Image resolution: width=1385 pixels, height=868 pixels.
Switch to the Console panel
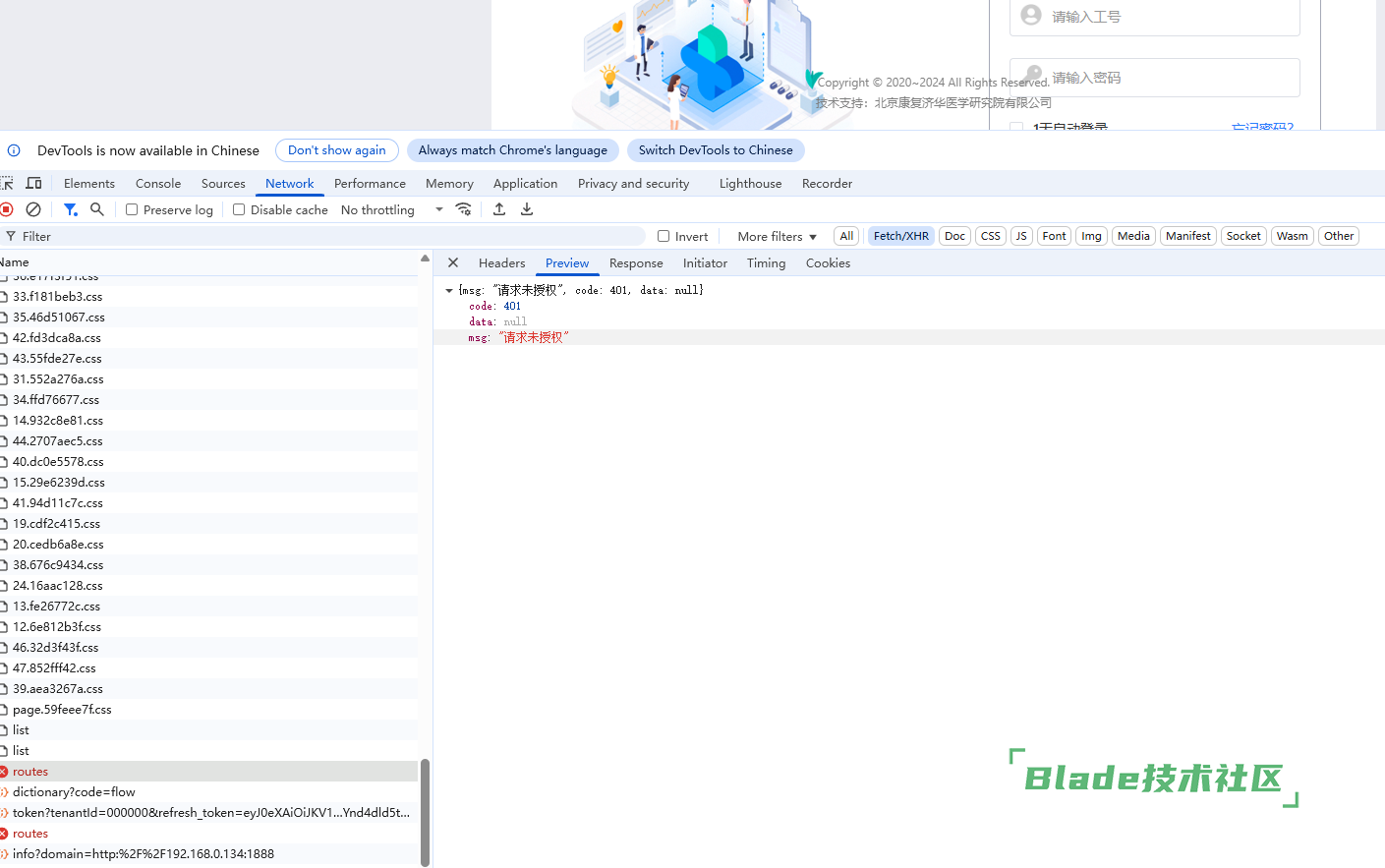click(158, 183)
